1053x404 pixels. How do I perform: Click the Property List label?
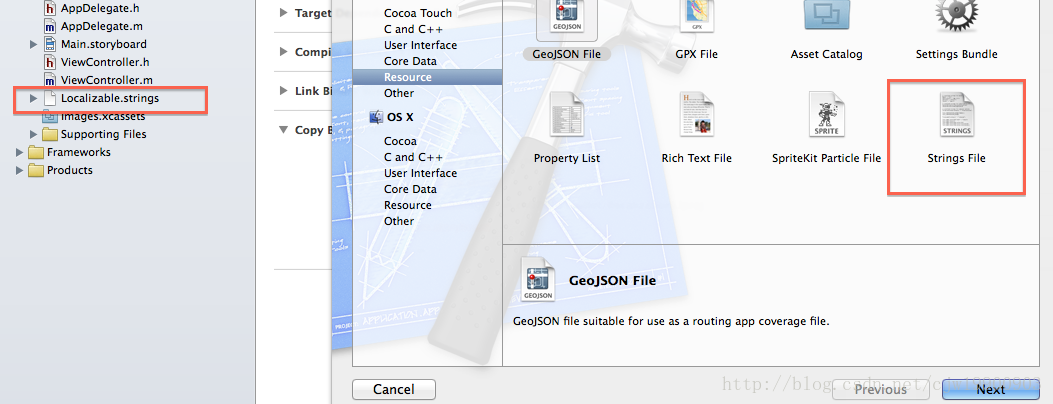(567, 158)
